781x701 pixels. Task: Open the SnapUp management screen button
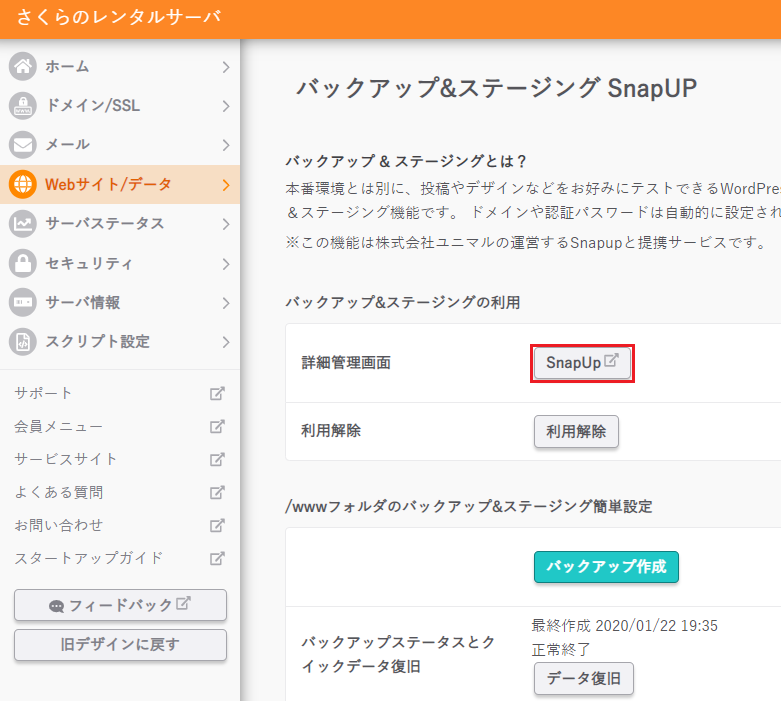point(582,363)
